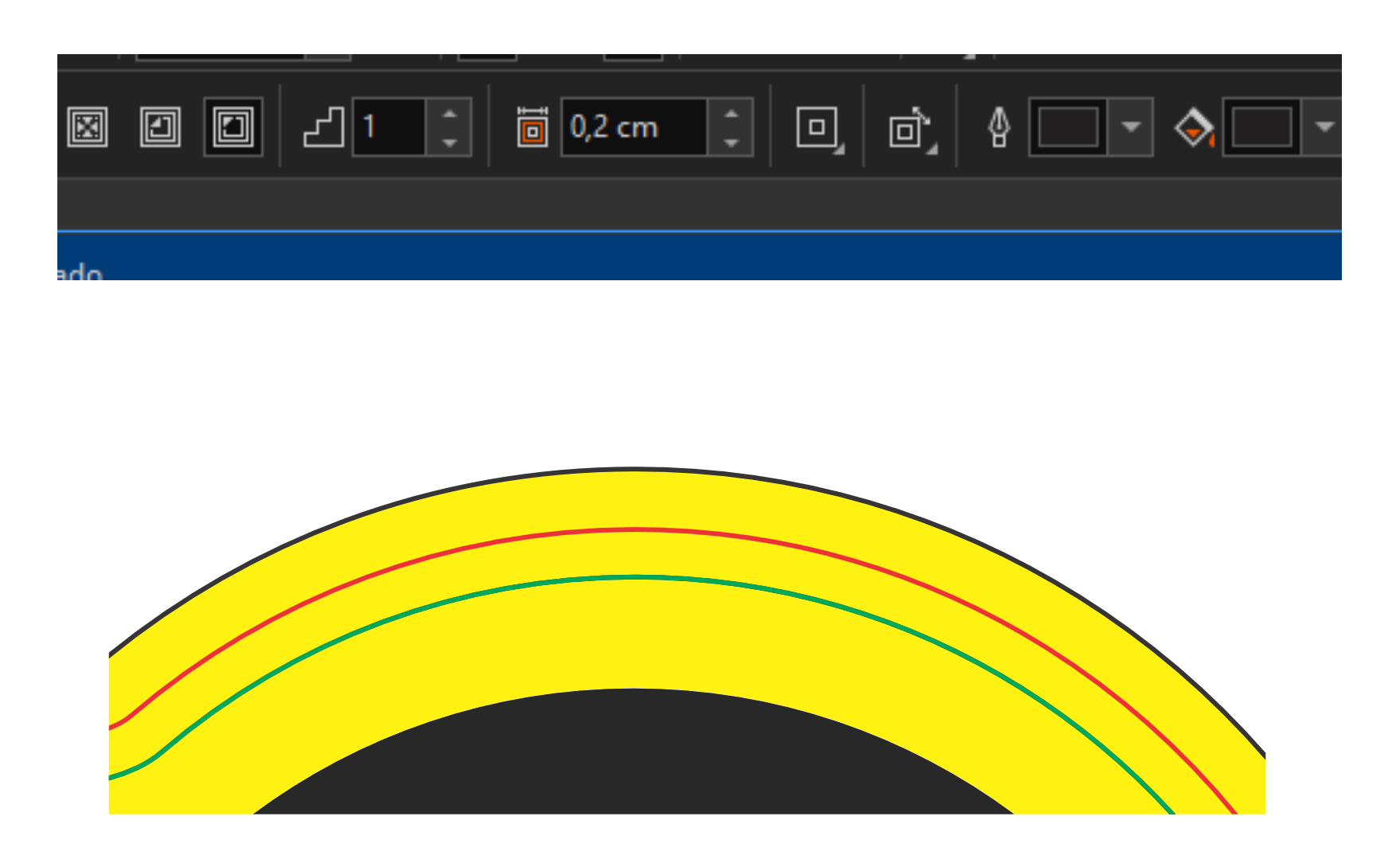Click the fill color bucket icon
1400x867 pixels.
point(1194,127)
